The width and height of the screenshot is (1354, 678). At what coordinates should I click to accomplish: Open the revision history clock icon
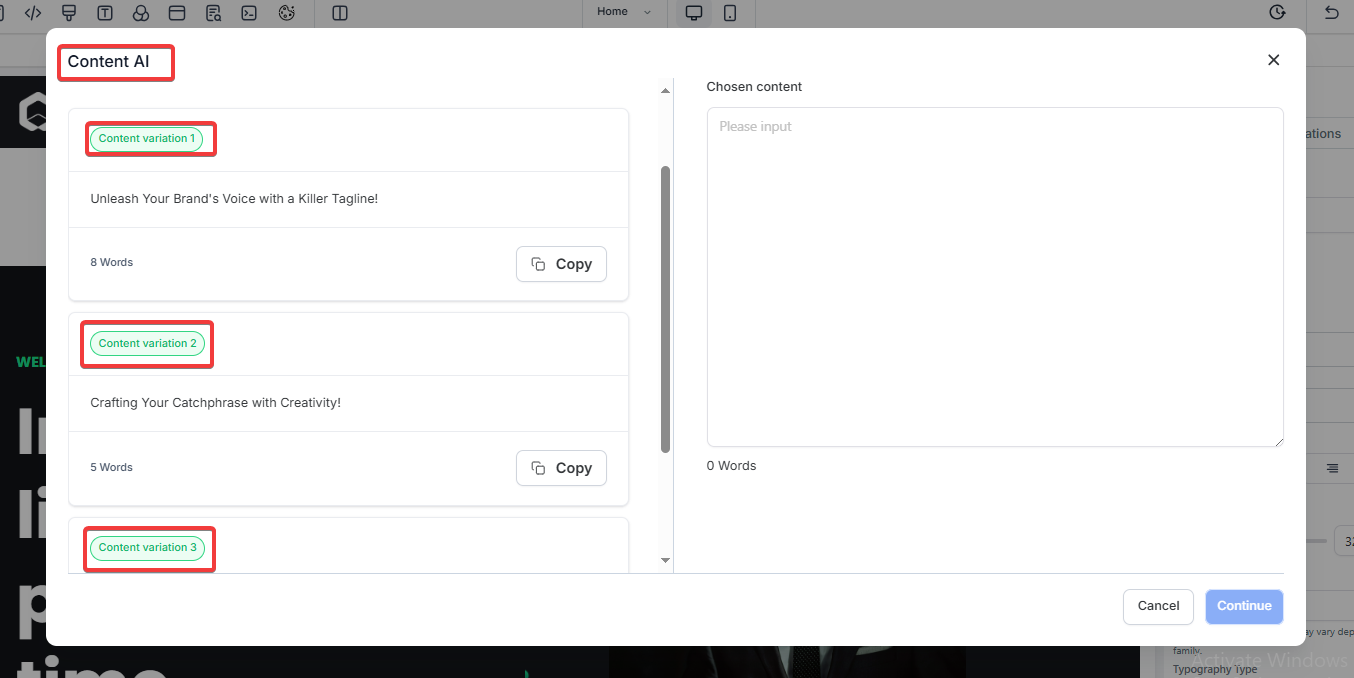click(x=1277, y=13)
